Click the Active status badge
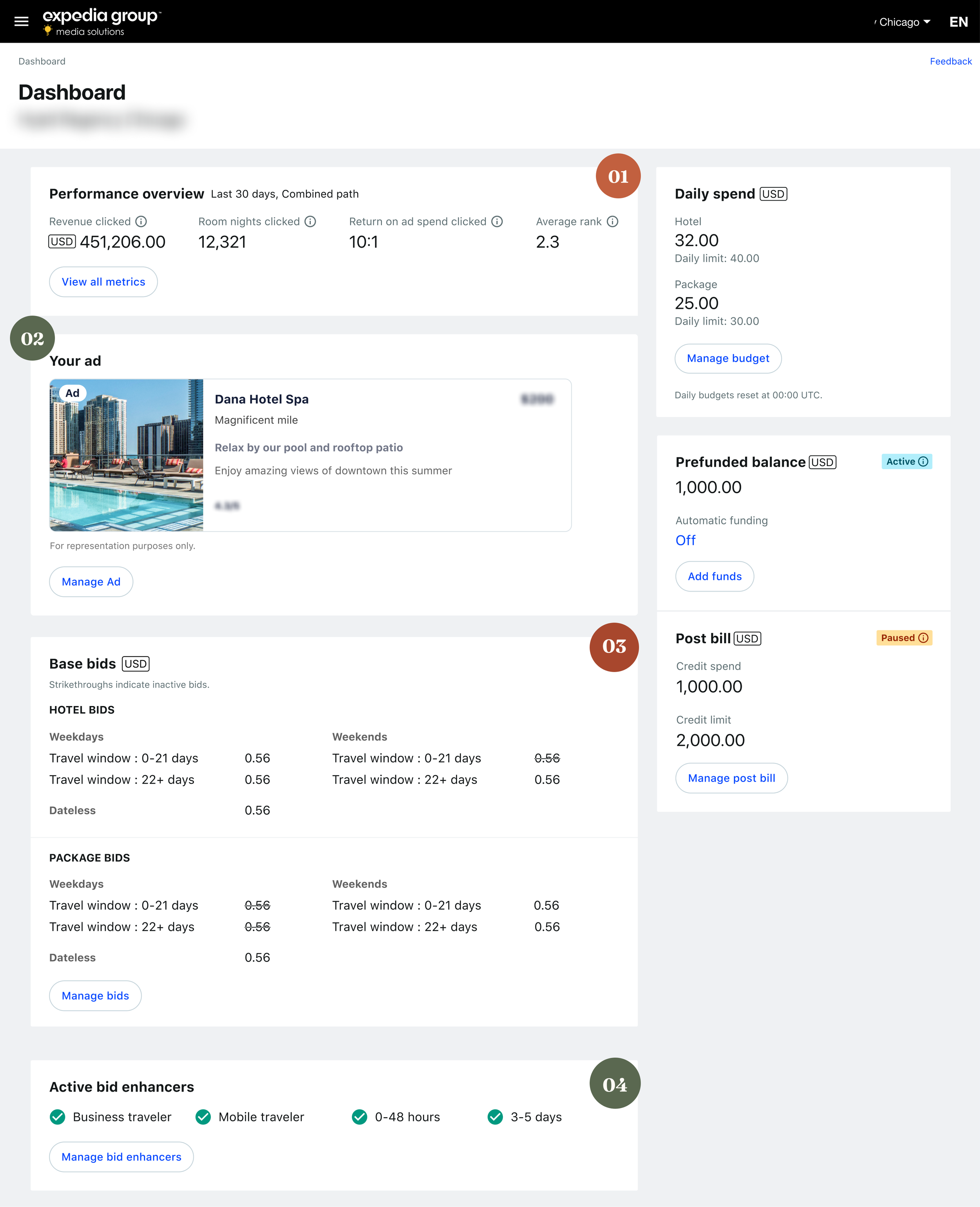 point(907,461)
